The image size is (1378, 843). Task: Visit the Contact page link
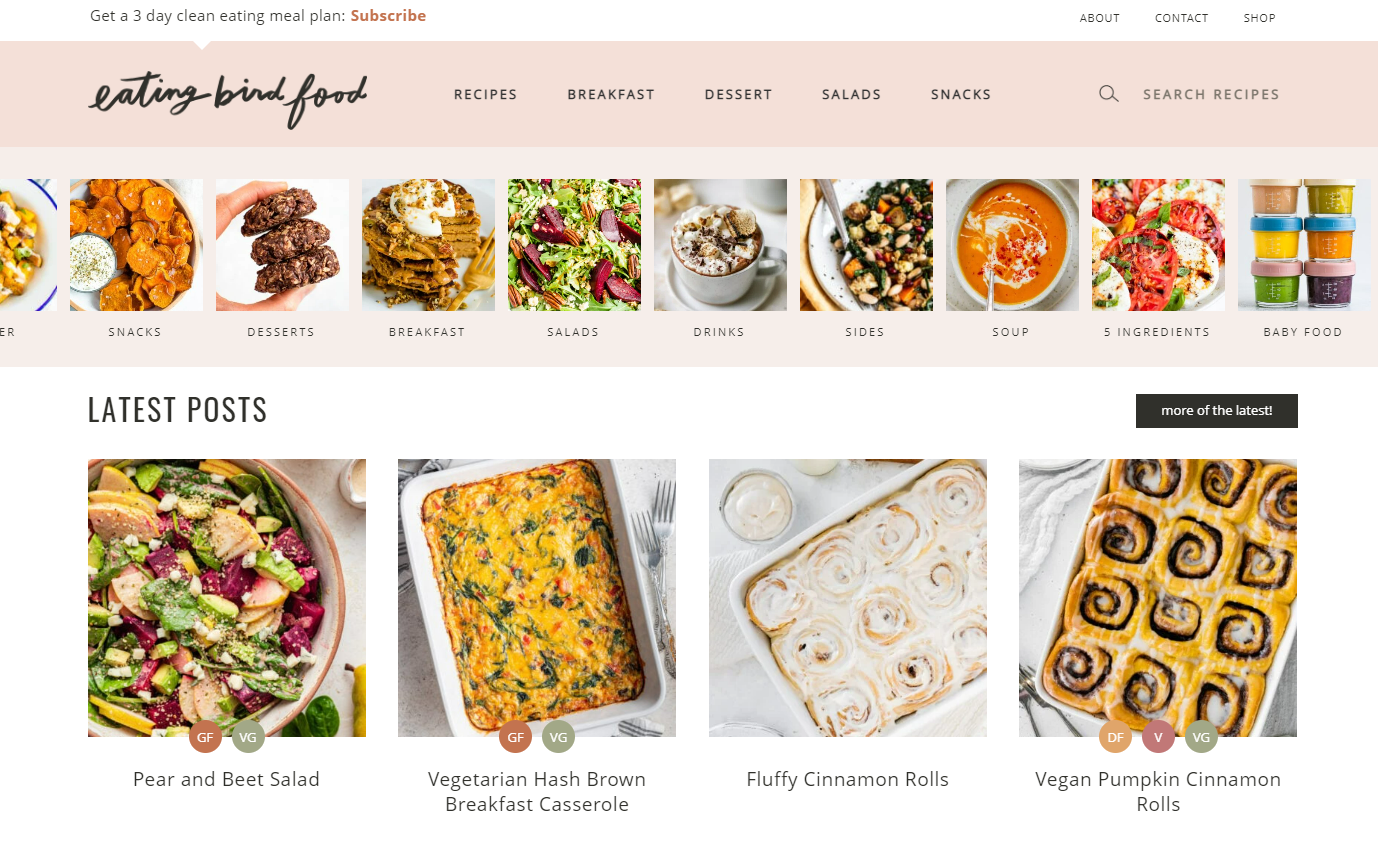tap(1181, 18)
